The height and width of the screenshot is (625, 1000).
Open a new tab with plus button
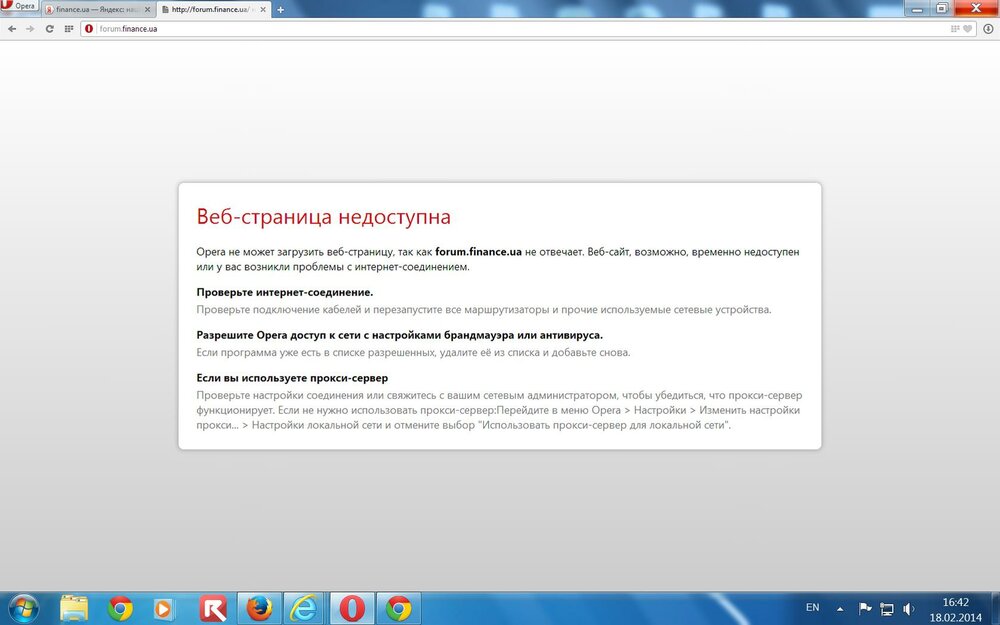pyautogui.click(x=280, y=9)
